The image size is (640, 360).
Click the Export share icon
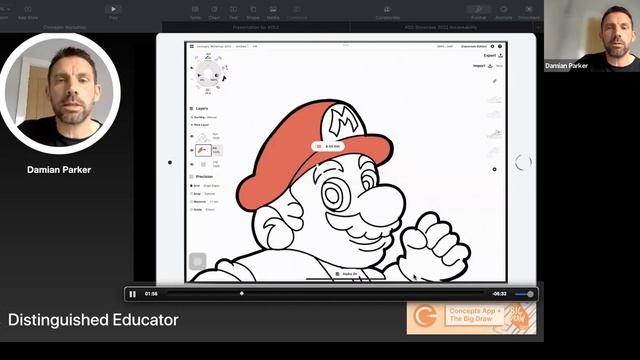[x=500, y=56]
